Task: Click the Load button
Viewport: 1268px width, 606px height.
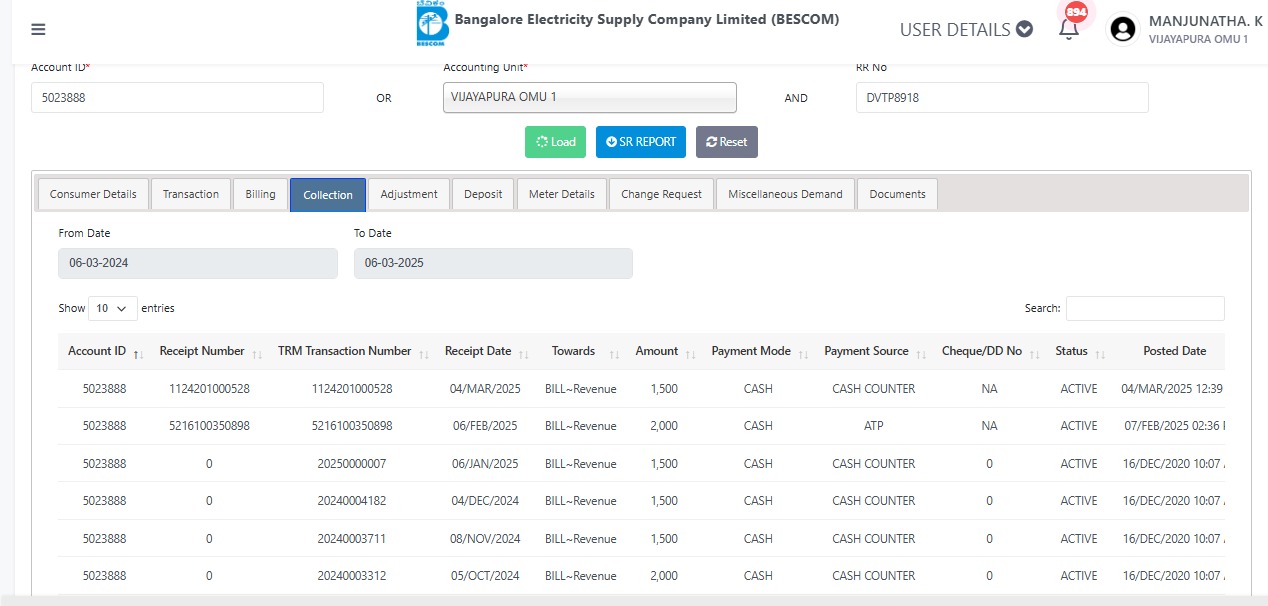Action: click(555, 142)
